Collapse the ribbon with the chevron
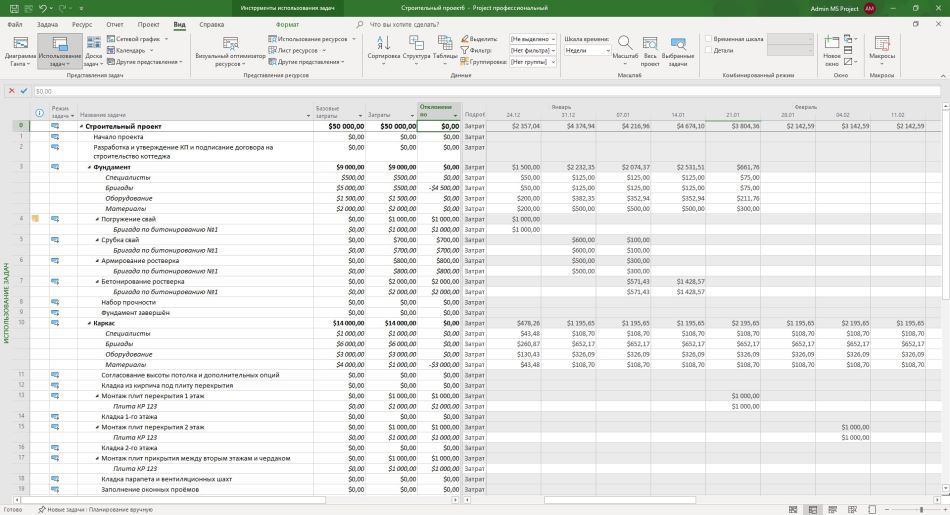This screenshot has height=515, width=950. [943, 76]
